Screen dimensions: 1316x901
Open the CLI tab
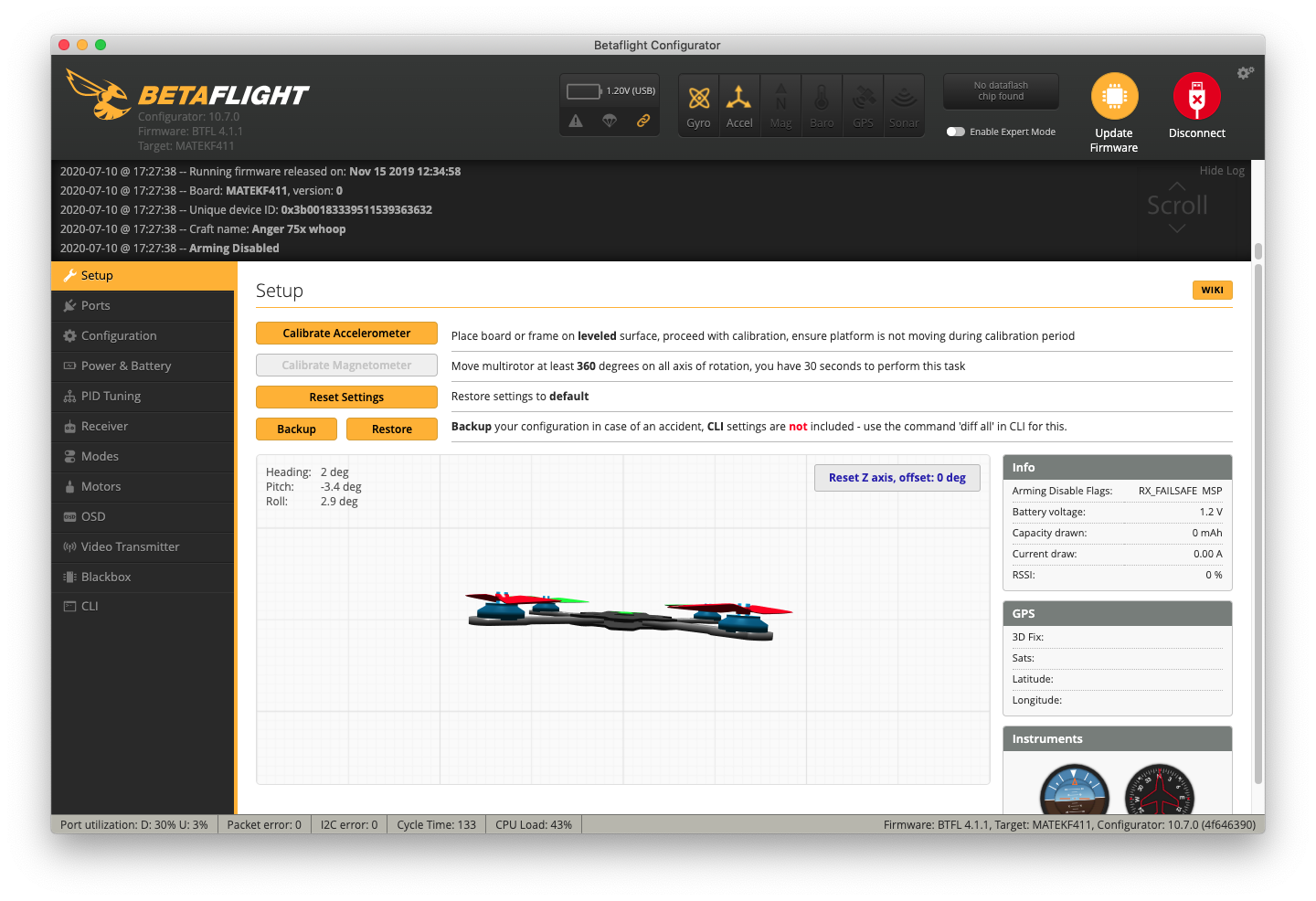[x=143, y=607]
